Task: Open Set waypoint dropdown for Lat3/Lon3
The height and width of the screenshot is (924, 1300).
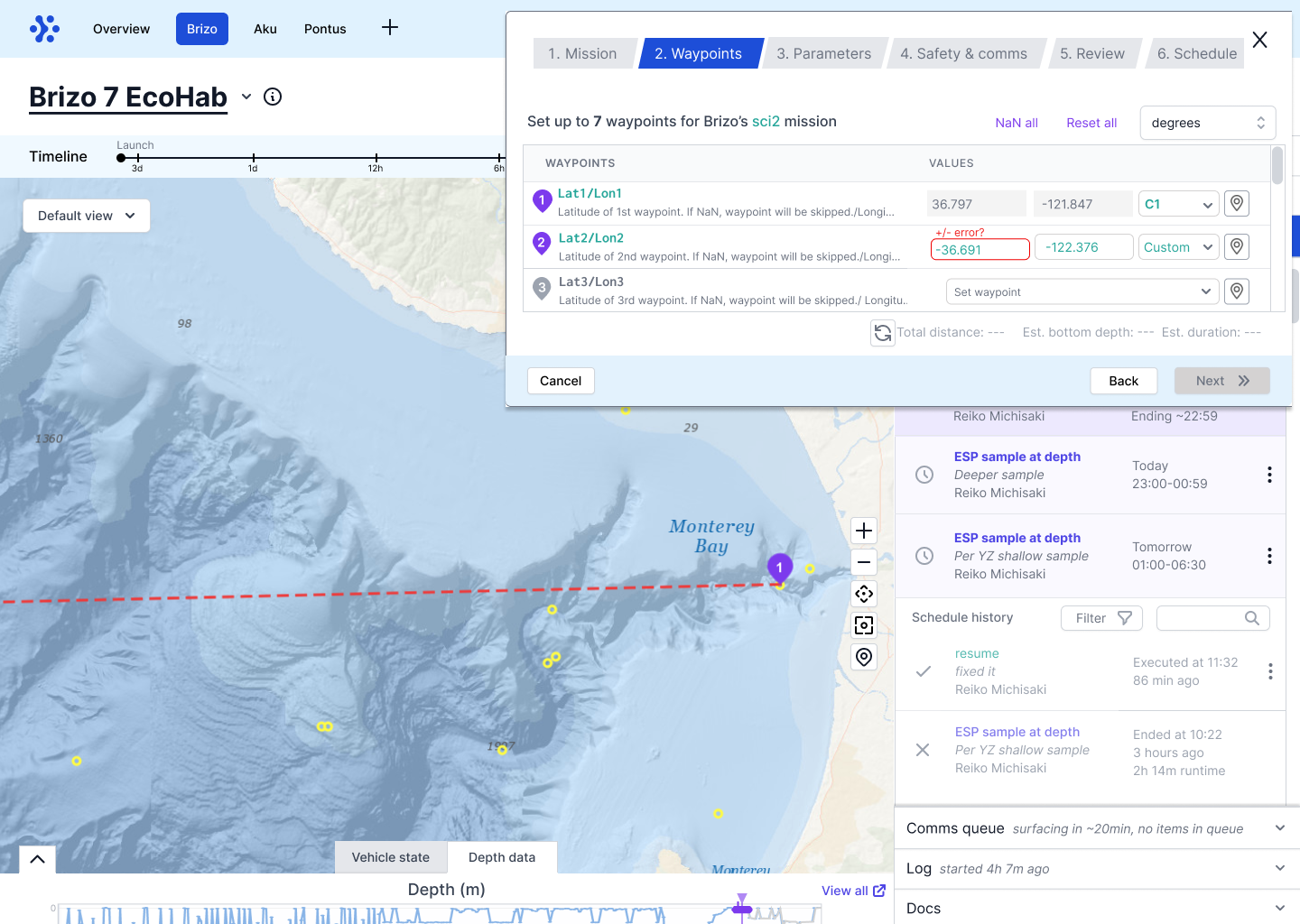Action: click(x=1082, y=291)
